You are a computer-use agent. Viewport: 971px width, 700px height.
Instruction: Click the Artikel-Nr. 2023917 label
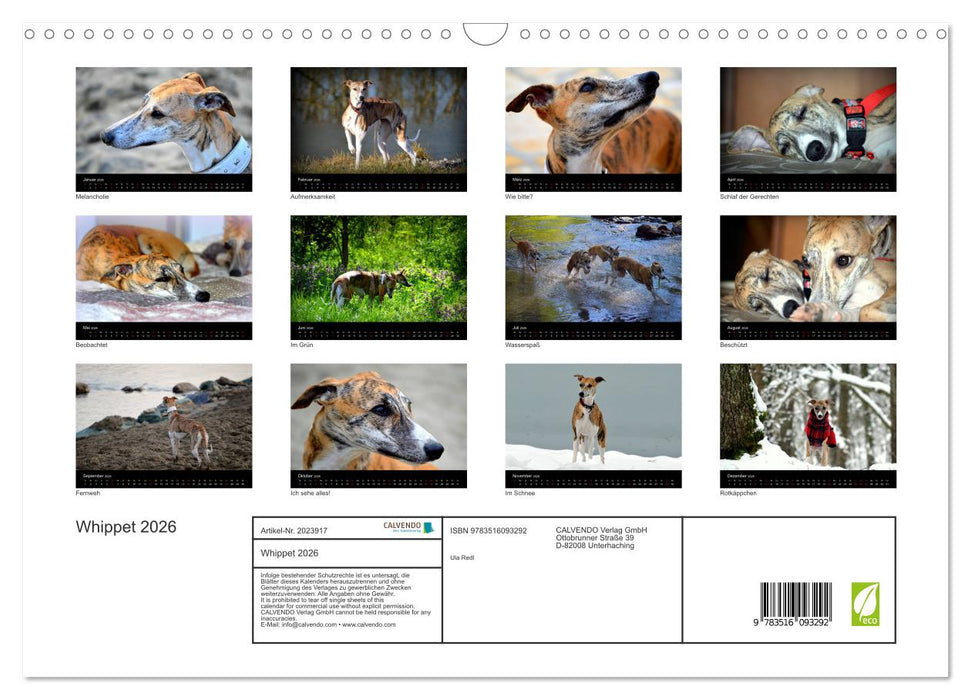point(292,529)
